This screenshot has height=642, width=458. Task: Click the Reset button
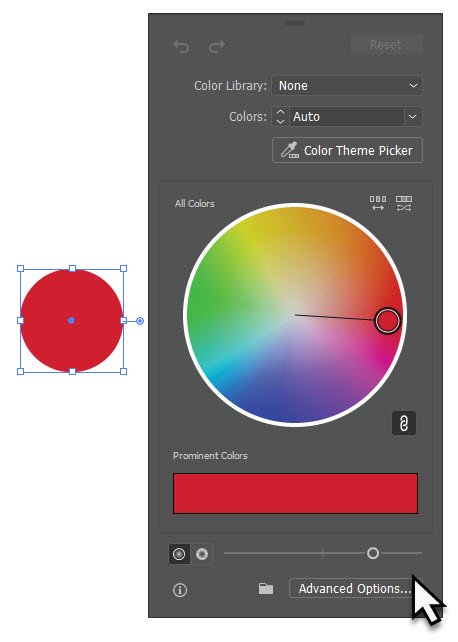click(x=386, y=45)
